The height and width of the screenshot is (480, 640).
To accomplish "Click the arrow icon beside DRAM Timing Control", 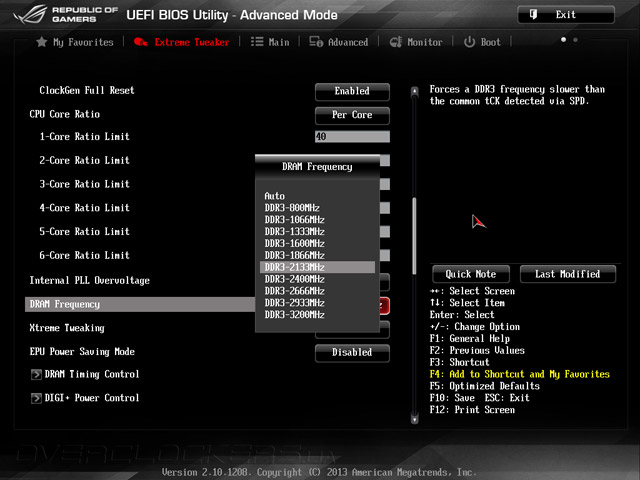I will tap(36, 374).
